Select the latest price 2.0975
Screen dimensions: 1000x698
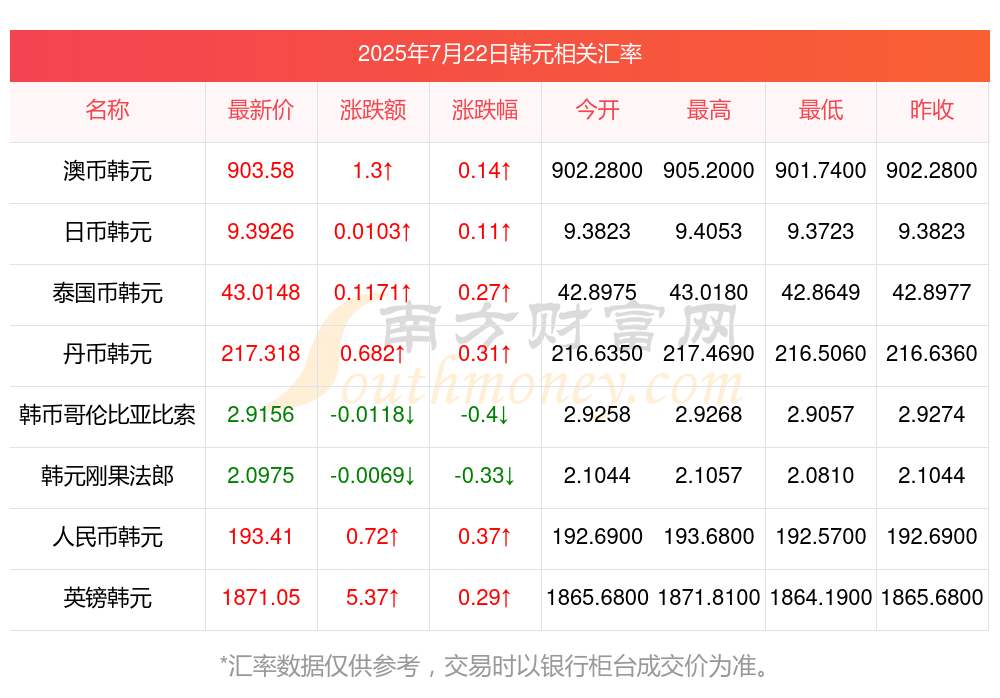[x=261, y=476]
